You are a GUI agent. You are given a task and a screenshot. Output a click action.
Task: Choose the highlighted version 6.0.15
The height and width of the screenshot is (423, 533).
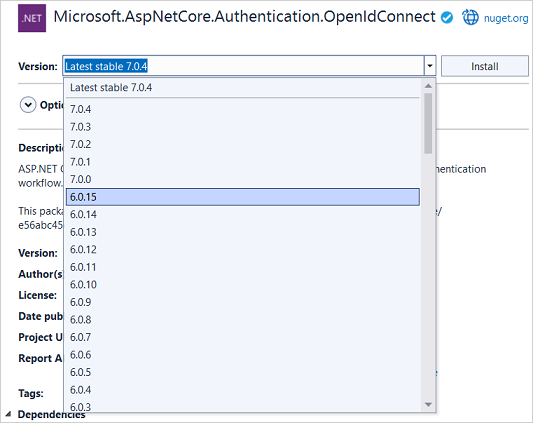point(243,197)
